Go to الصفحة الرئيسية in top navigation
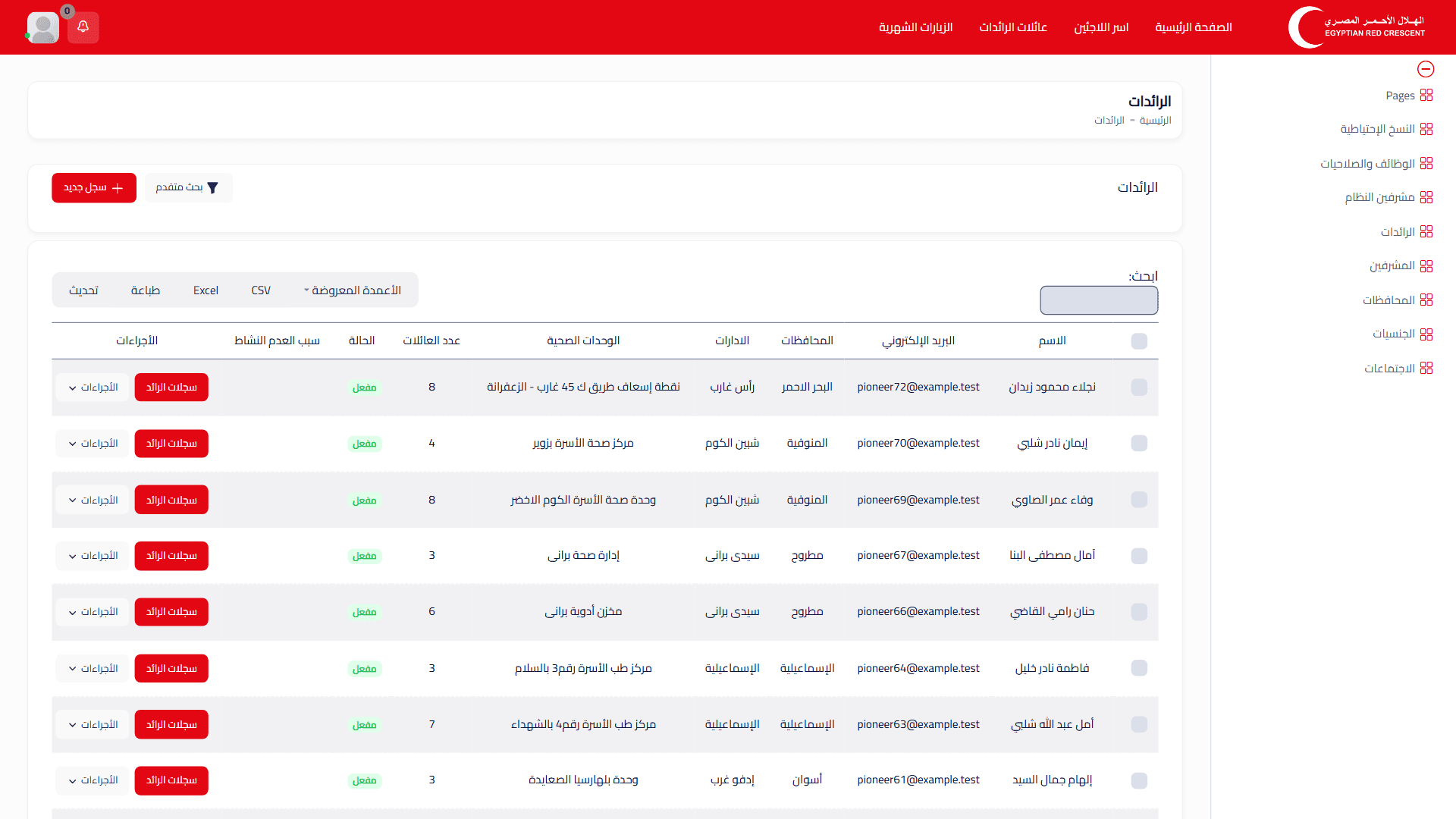The height and width of the screenshot is (819, 1456). tap(1193, 27)
